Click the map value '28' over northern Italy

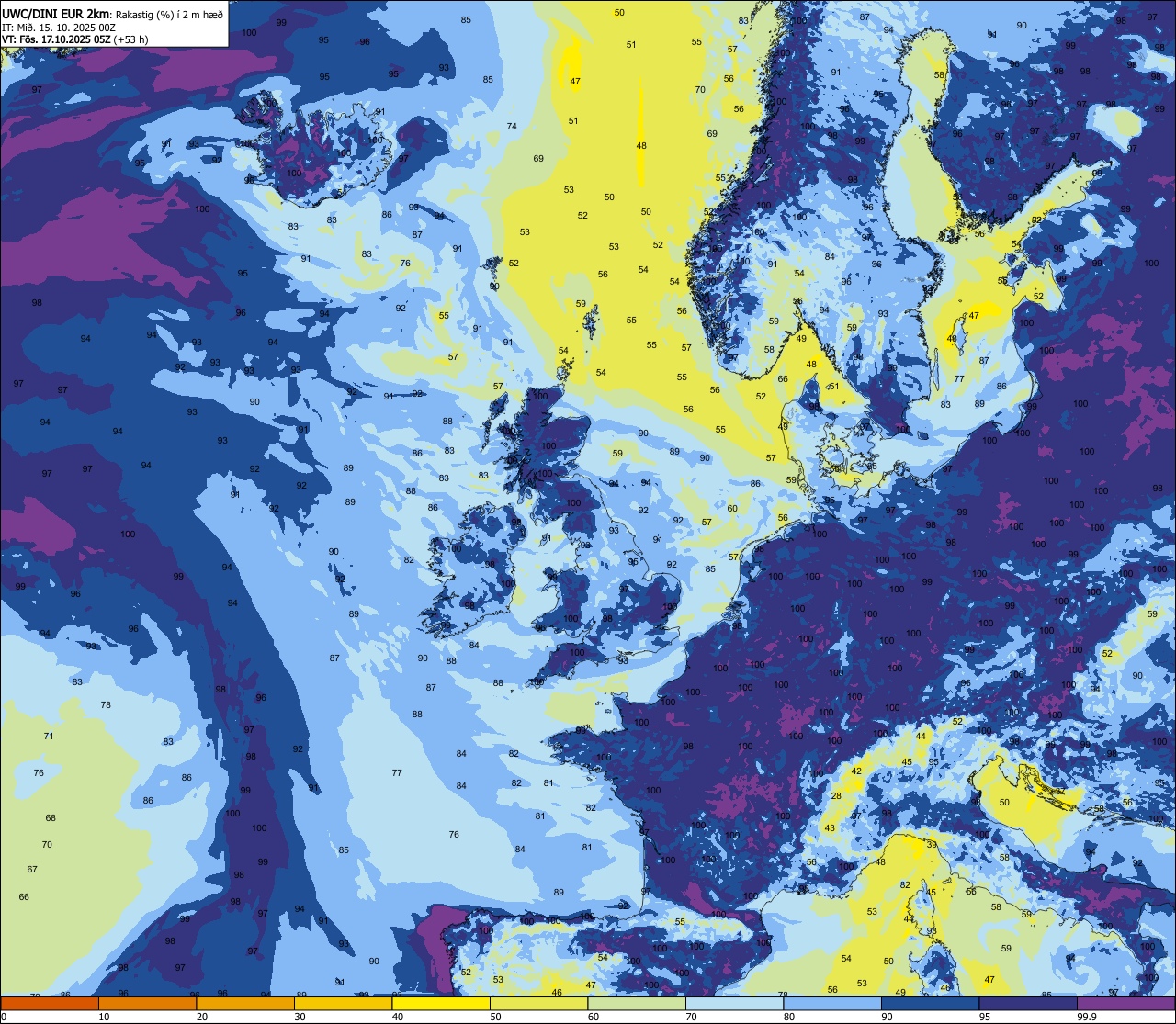pyautogui.click(x=836, y=796)
